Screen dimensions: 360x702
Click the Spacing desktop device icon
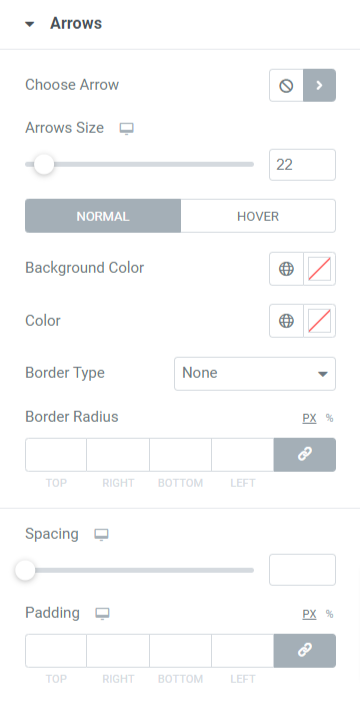tap(101, 535)
